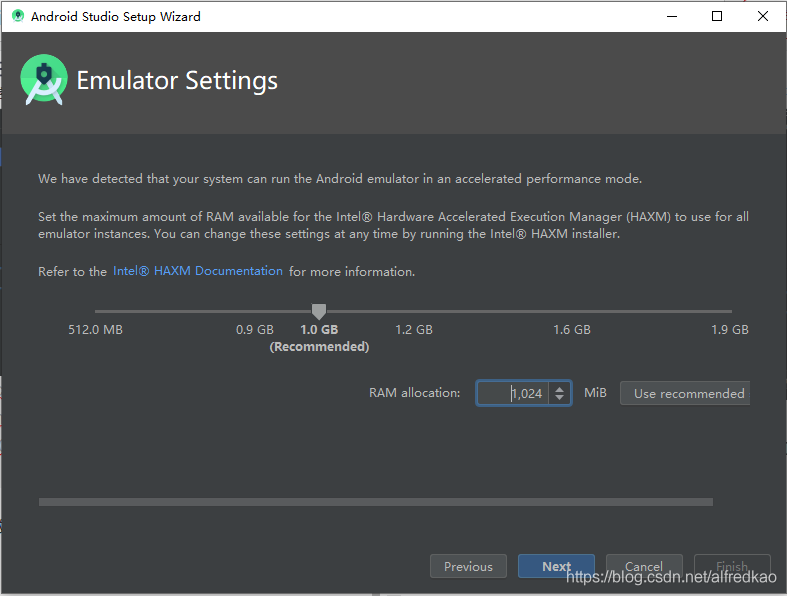Click the greyed-out Finish button
Screen dimensions: 787x596
[x=732, y=566]
